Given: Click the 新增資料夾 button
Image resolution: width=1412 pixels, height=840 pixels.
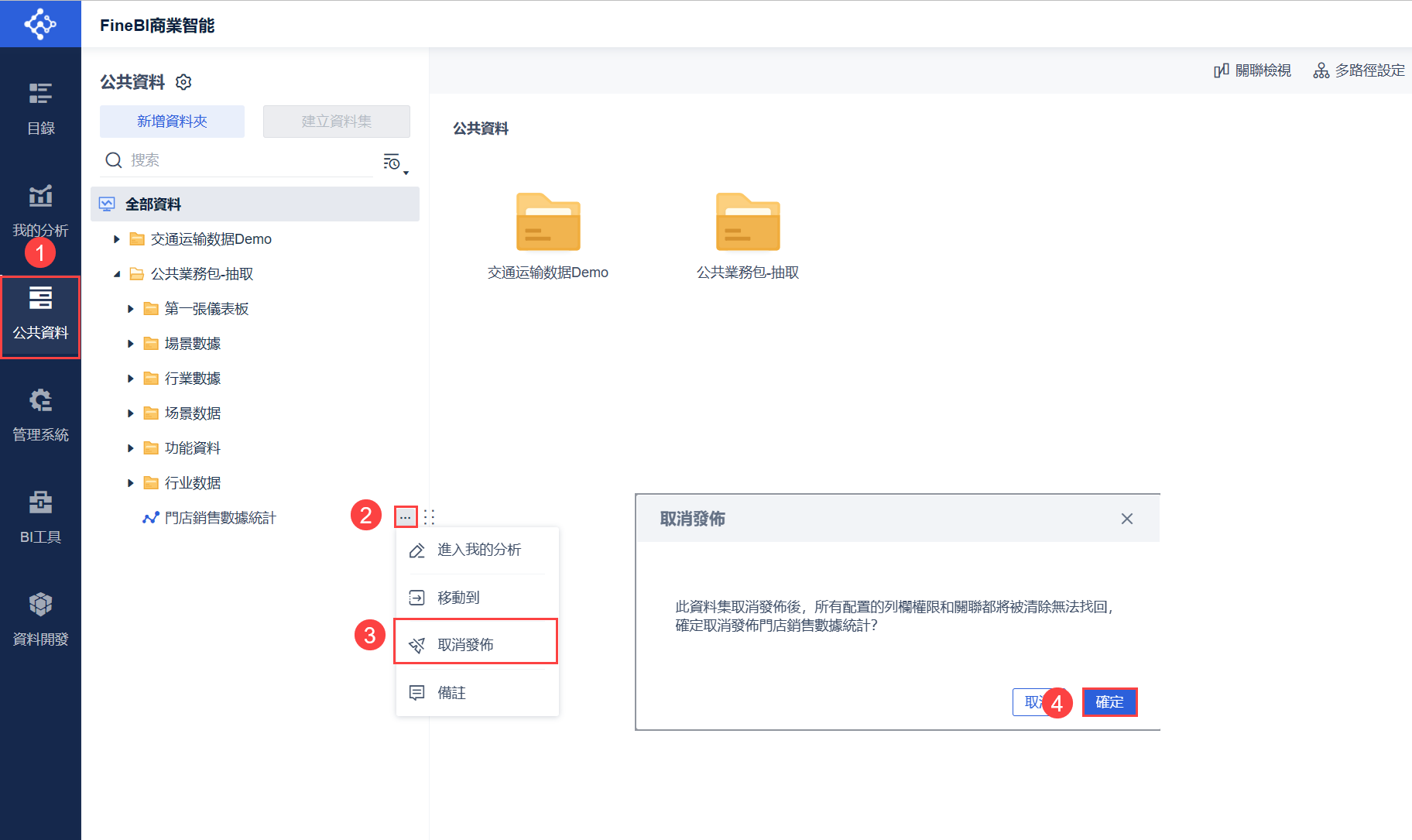Looking at the screenshot, I should tap(172, 122).
